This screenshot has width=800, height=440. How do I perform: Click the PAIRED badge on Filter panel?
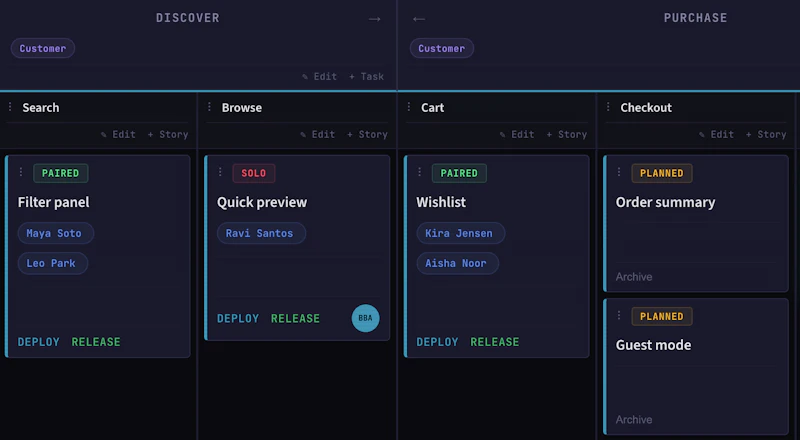click(x=61, y=173)
